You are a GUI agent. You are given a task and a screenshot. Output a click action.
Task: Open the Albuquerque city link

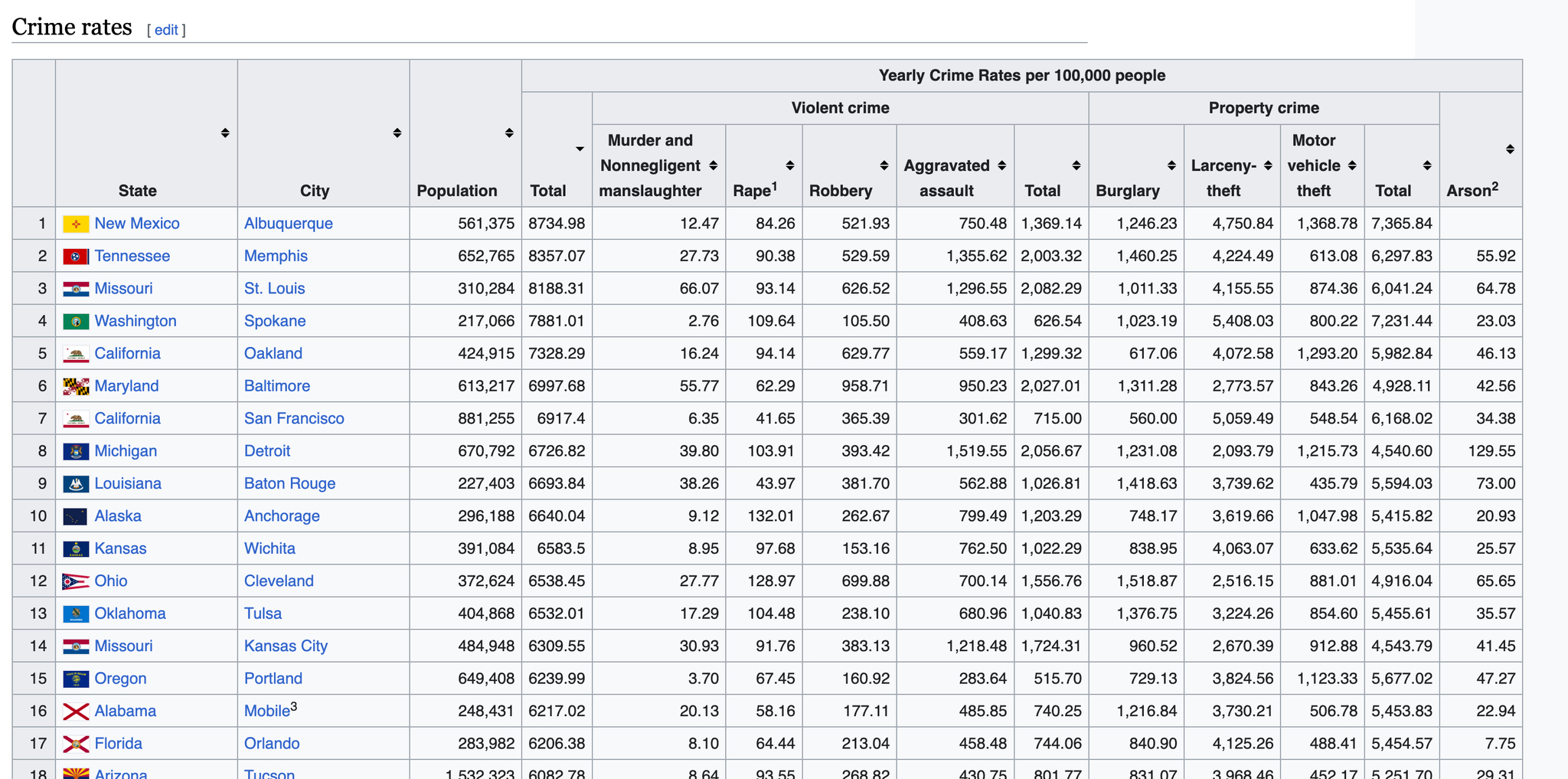point(289,224)
